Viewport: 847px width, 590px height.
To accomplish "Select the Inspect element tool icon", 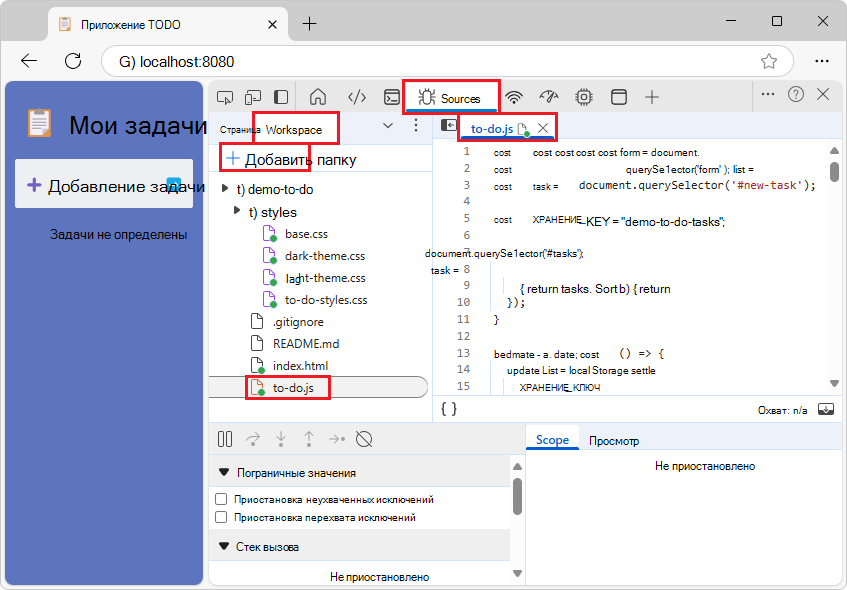I will pyautogui.click(x=225, y=97).
